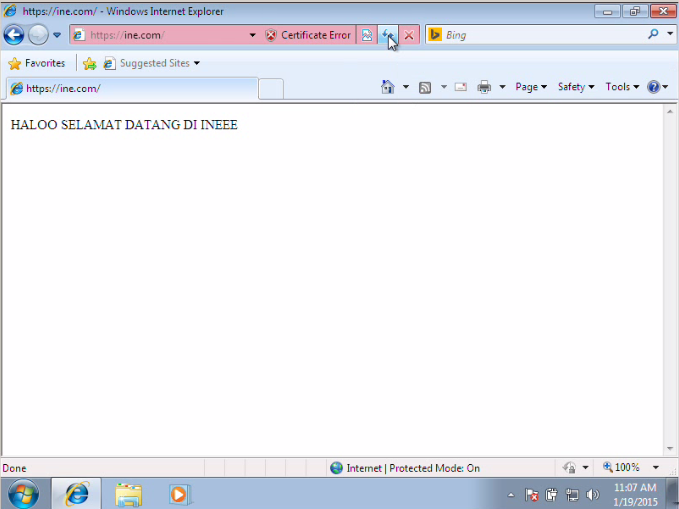This screenshot has width=679, height=509.
Task: Expand the status bar security dropdown arrow
Action: click(x=585, y=467)
